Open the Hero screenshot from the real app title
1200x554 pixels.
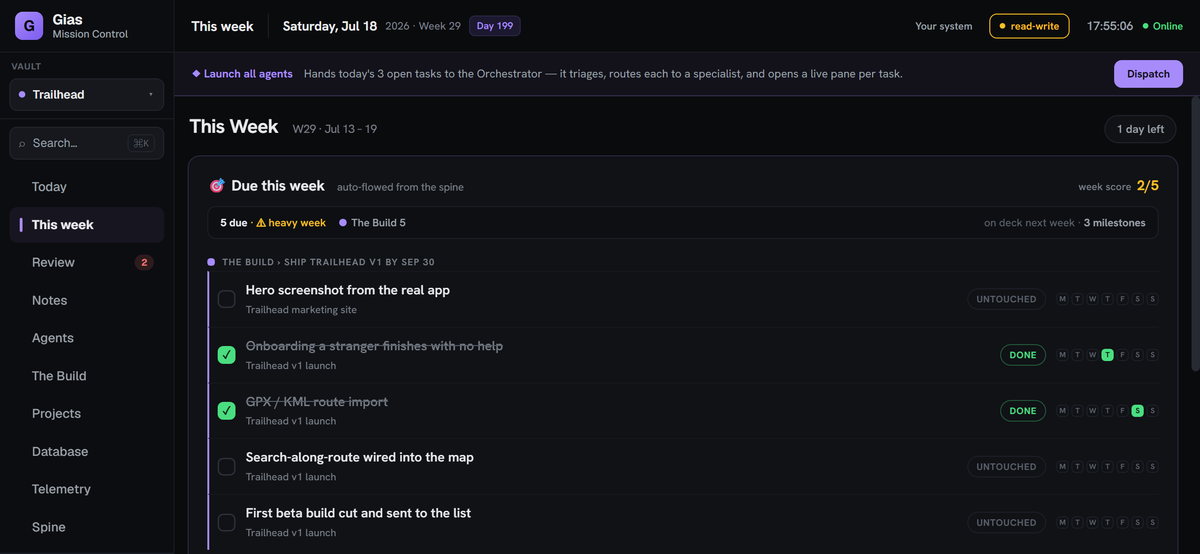348,290
